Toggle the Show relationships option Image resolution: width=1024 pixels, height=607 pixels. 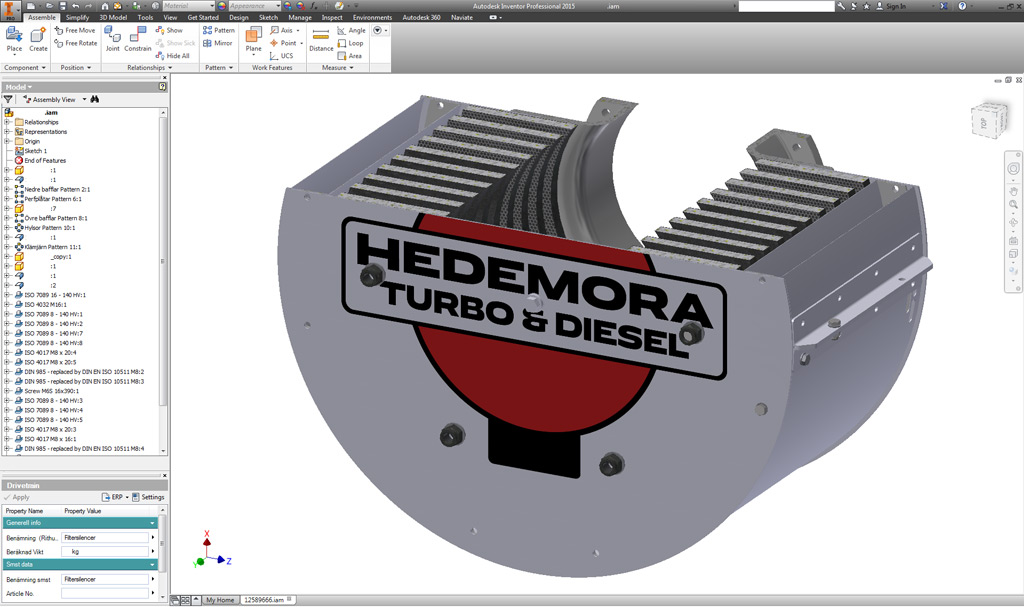[169, 30]
